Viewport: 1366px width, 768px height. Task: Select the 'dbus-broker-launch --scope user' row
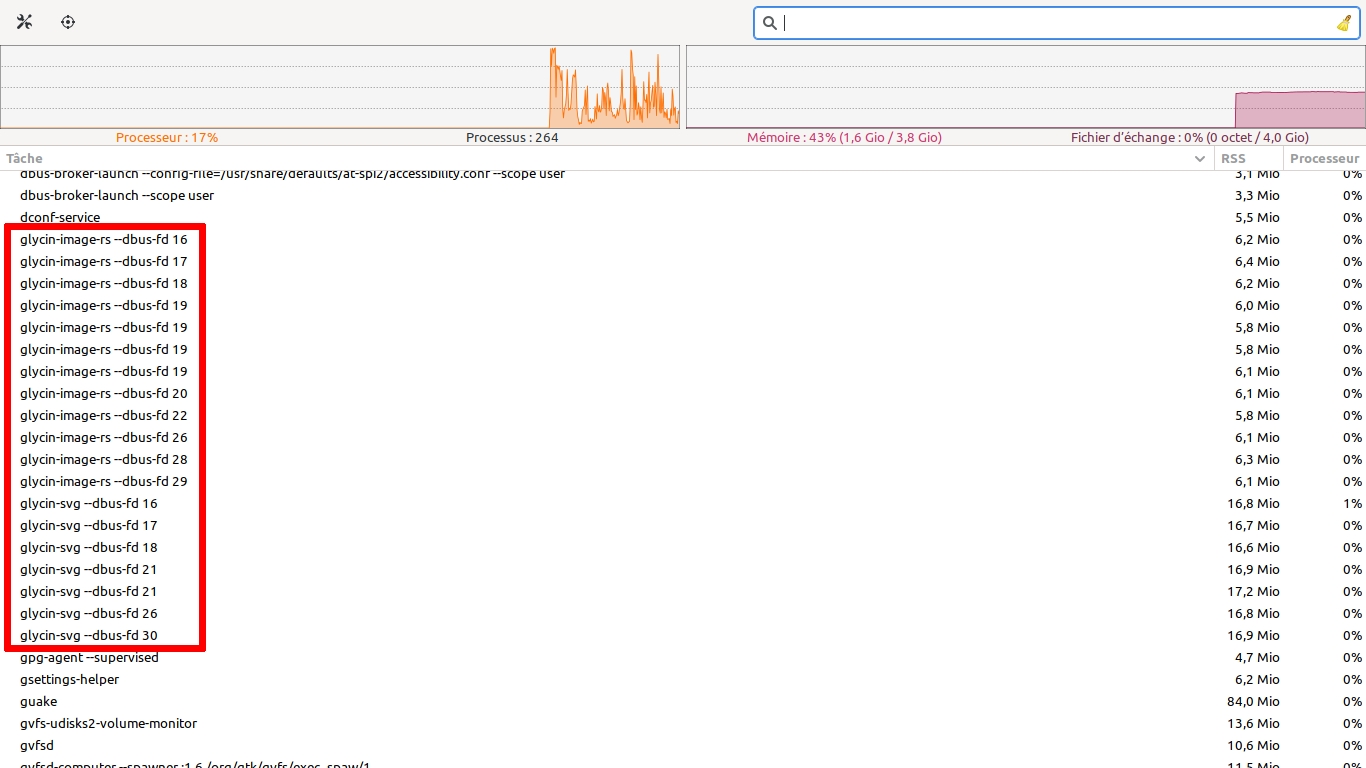coord(683,195)
